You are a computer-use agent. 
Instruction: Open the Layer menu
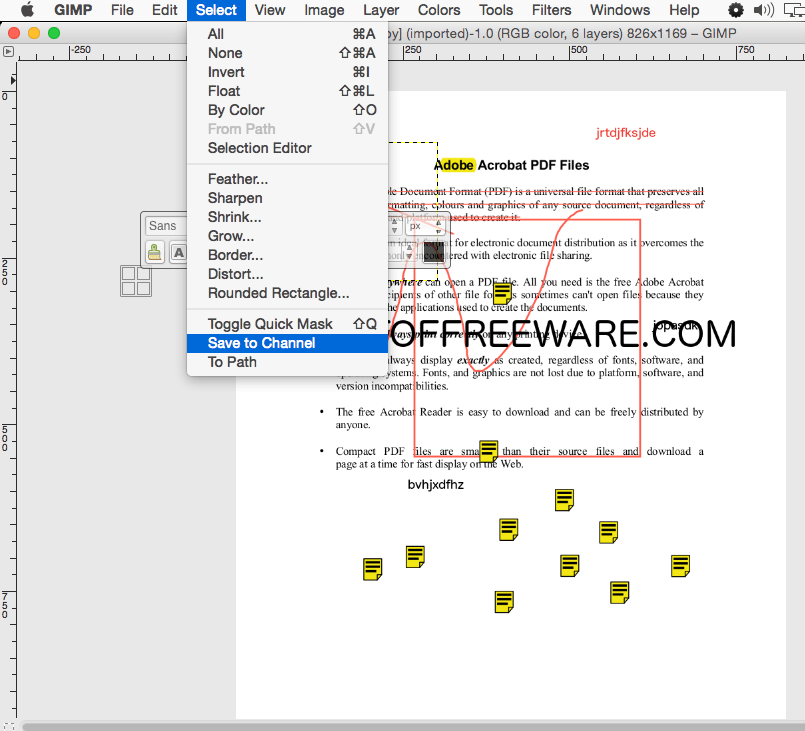click(x=381, y=10)
